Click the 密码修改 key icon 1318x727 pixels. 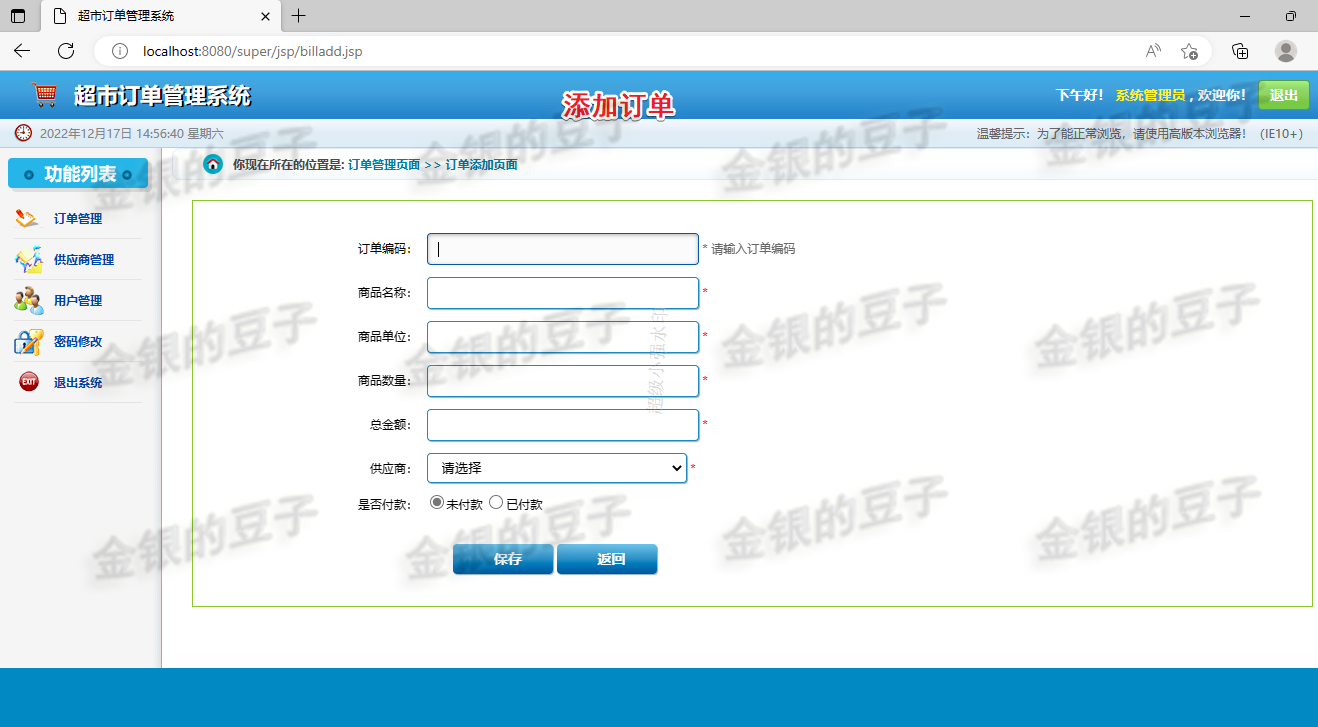coord(27,340)
